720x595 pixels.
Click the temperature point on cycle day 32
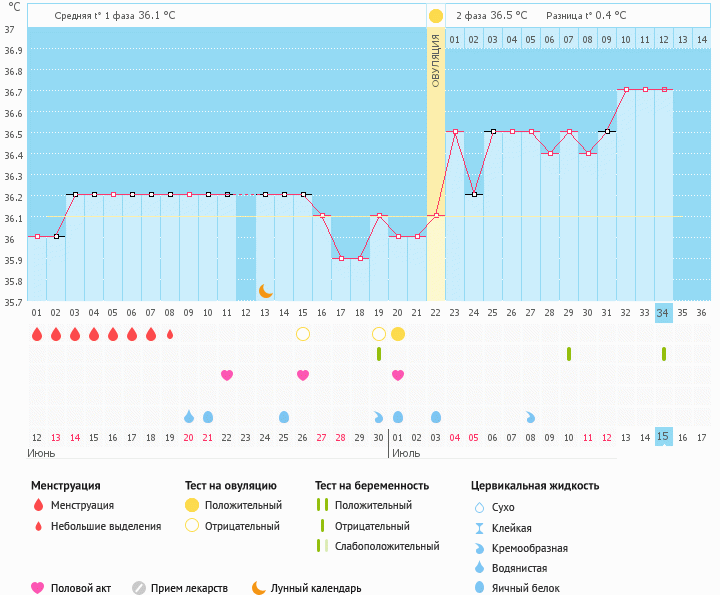(x=626, y=89)
